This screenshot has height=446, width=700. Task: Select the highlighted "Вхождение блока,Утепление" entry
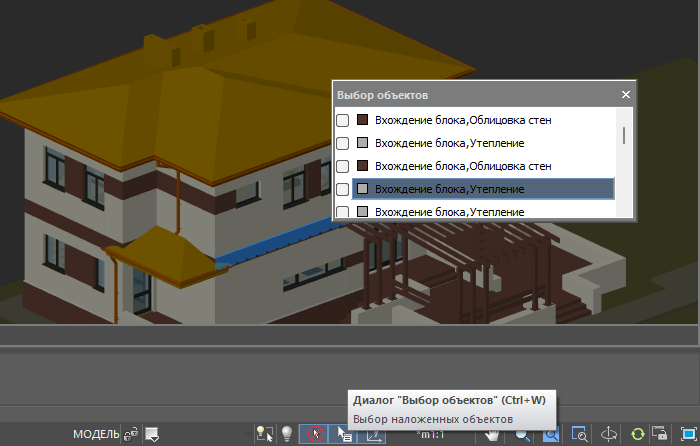483,189
